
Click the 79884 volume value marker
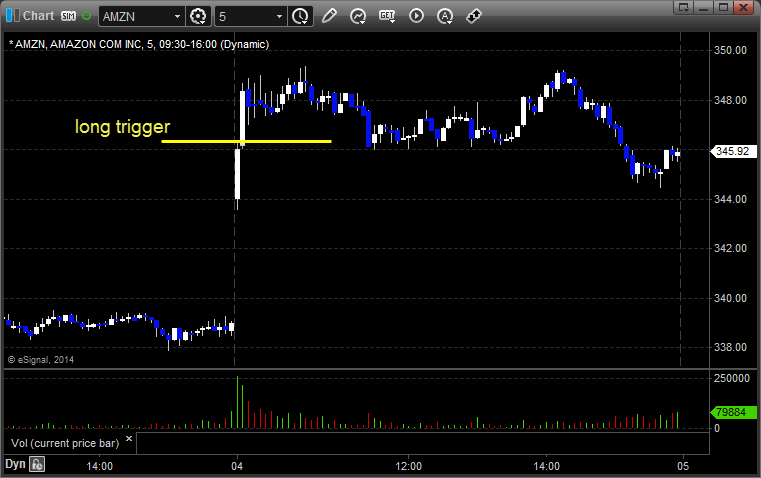tap(732, 412)
